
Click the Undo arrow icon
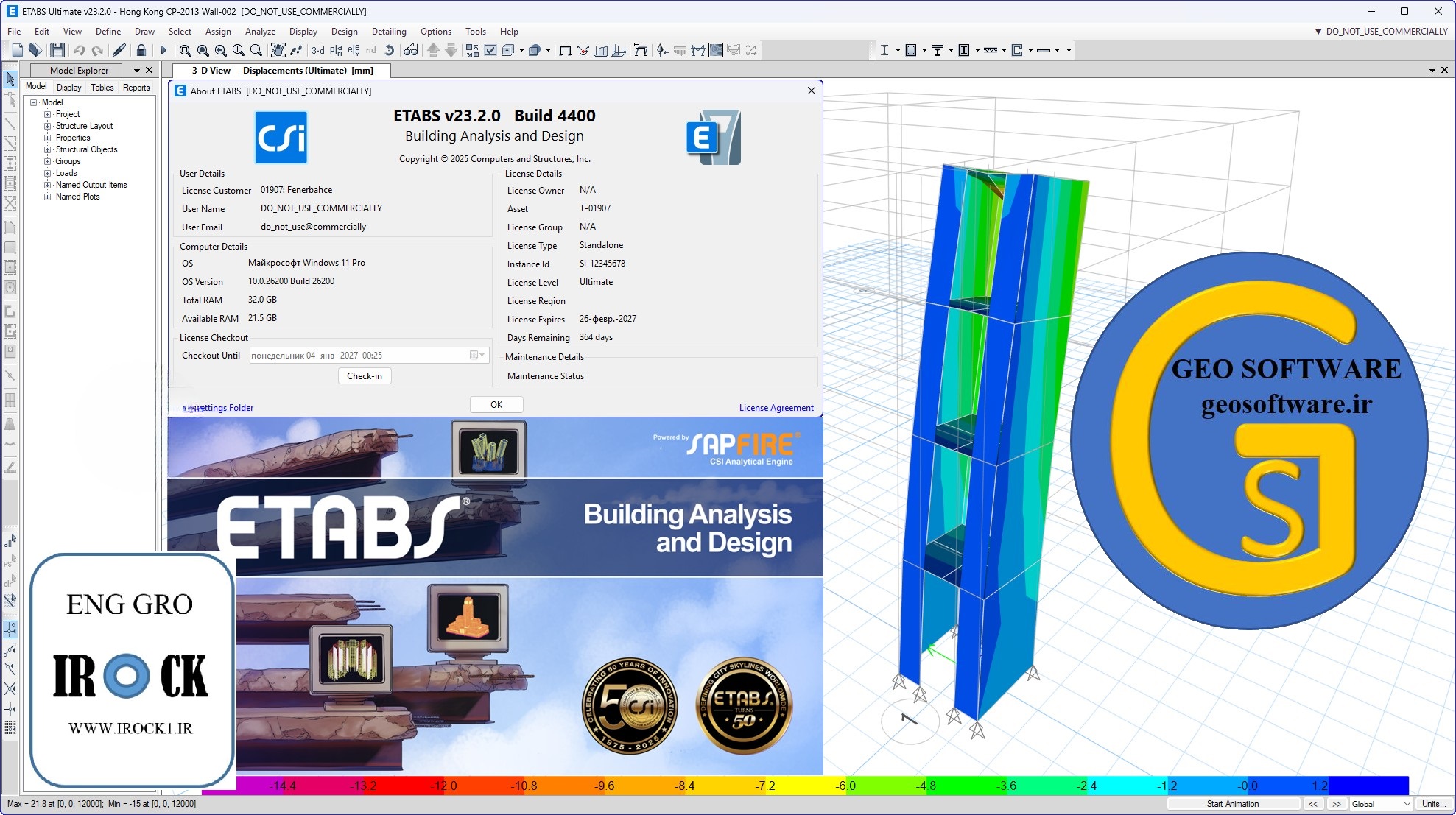point(79,50)
